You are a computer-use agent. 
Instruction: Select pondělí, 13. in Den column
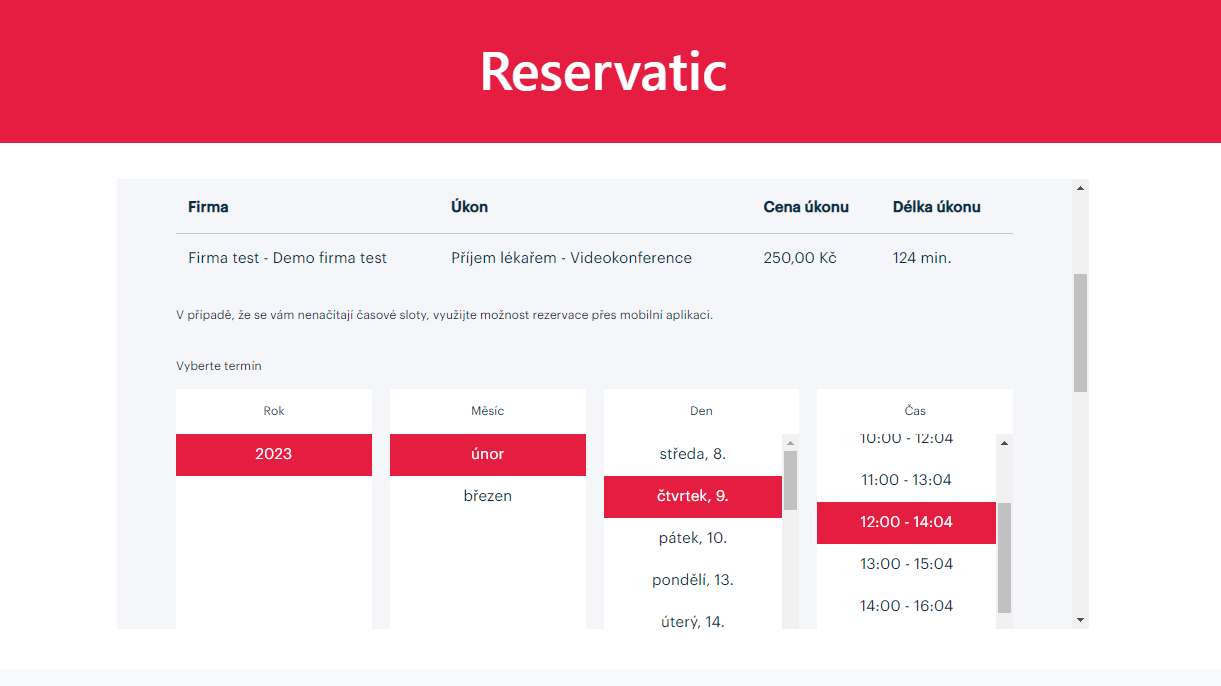[x=692, y=580]
